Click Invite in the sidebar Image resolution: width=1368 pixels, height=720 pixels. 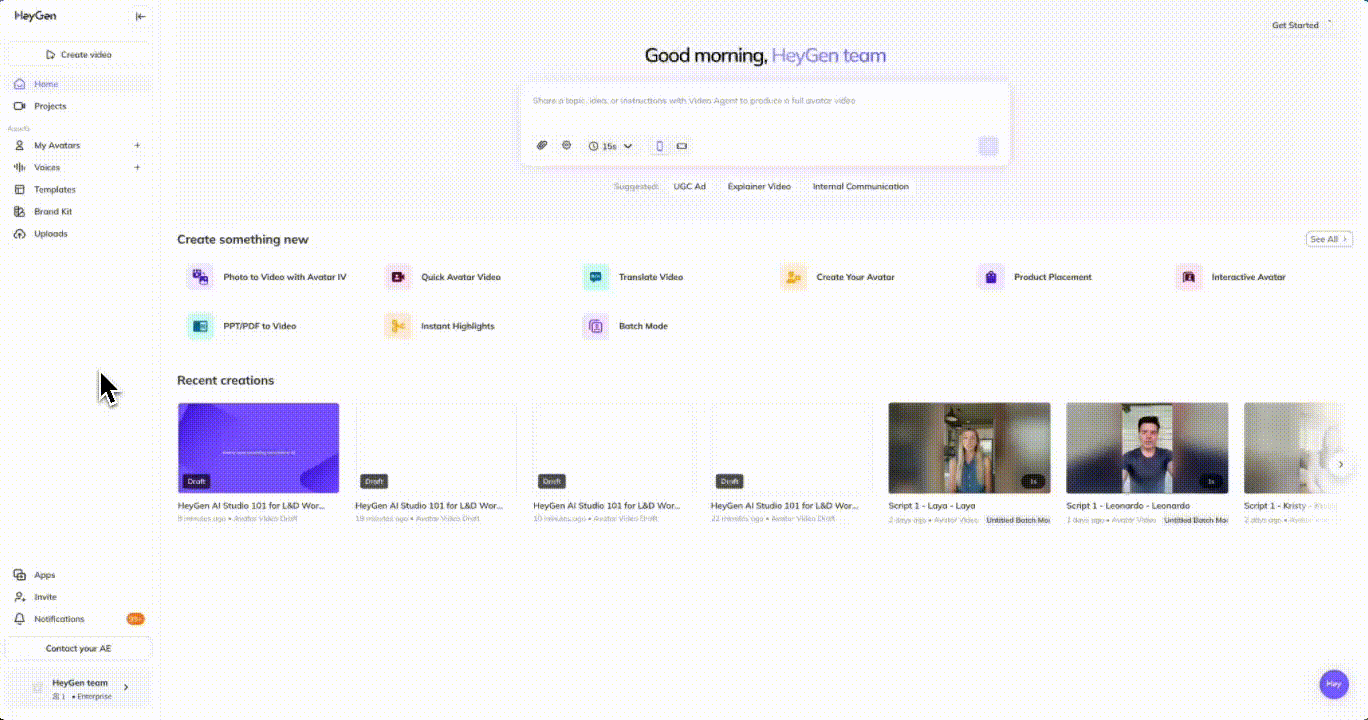tap(79, 597)
